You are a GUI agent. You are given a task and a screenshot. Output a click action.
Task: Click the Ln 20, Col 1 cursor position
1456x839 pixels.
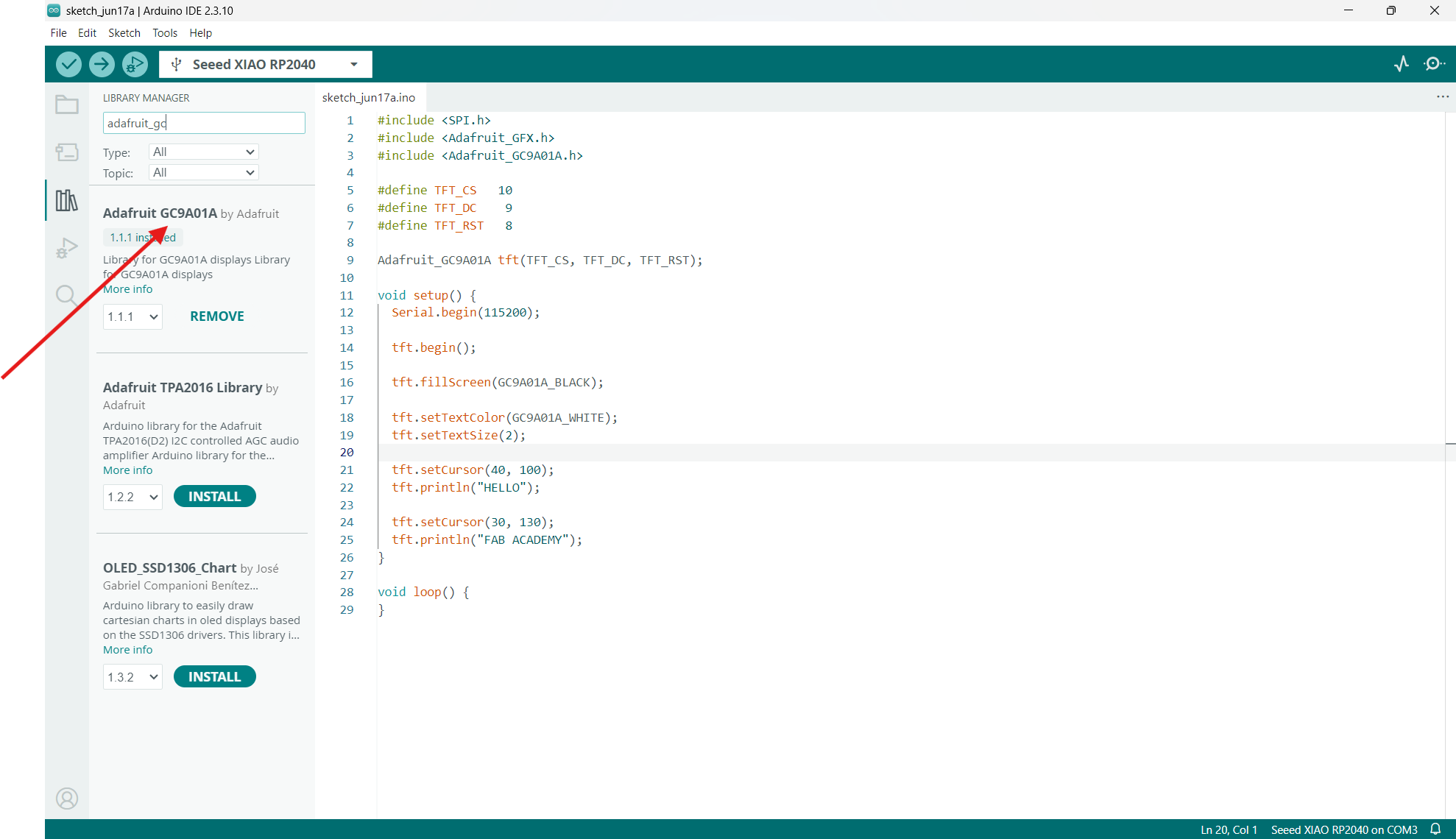click(1229, 829)
